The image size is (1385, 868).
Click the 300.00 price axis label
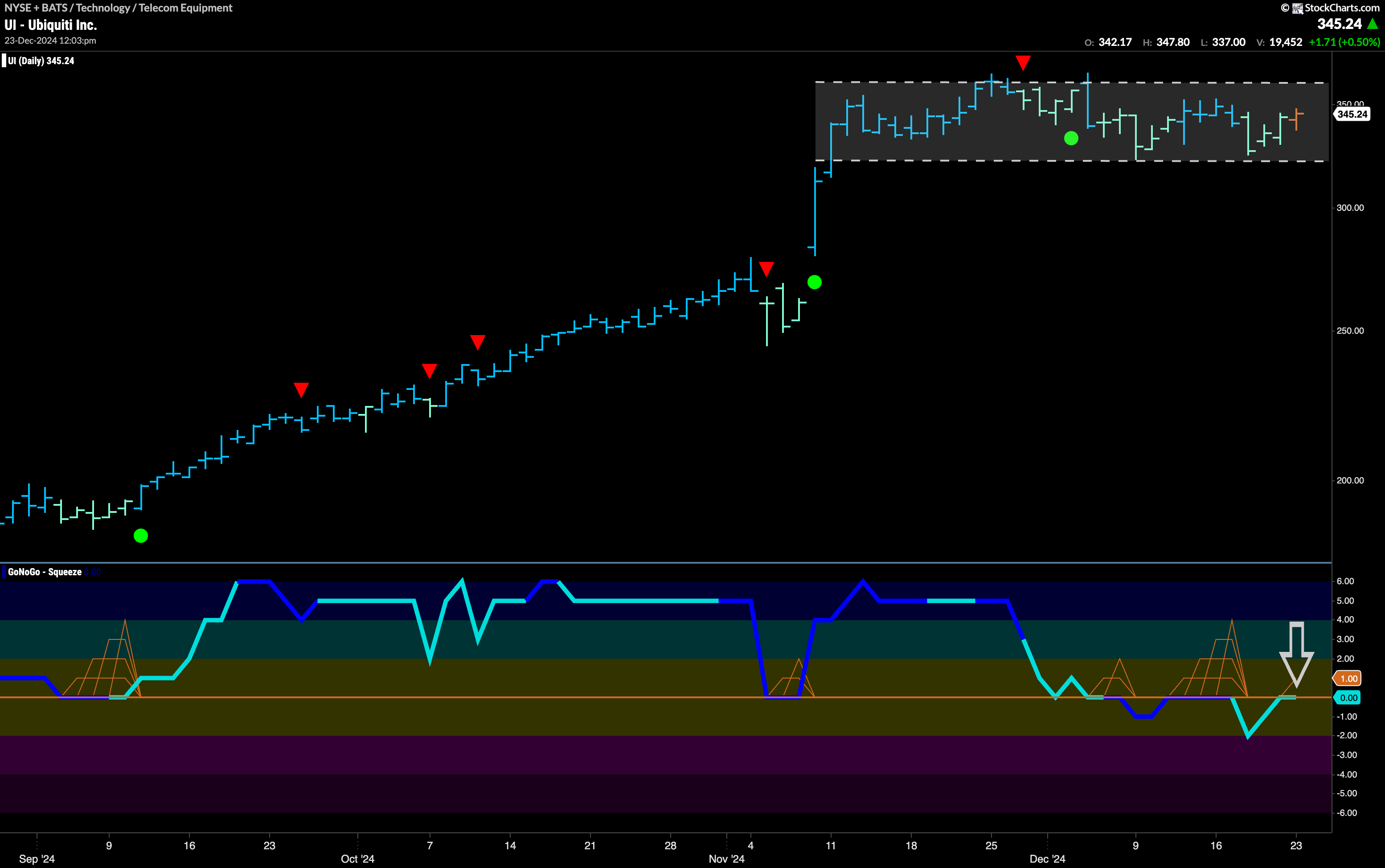pyautogui.click(x=1349, y=208)
